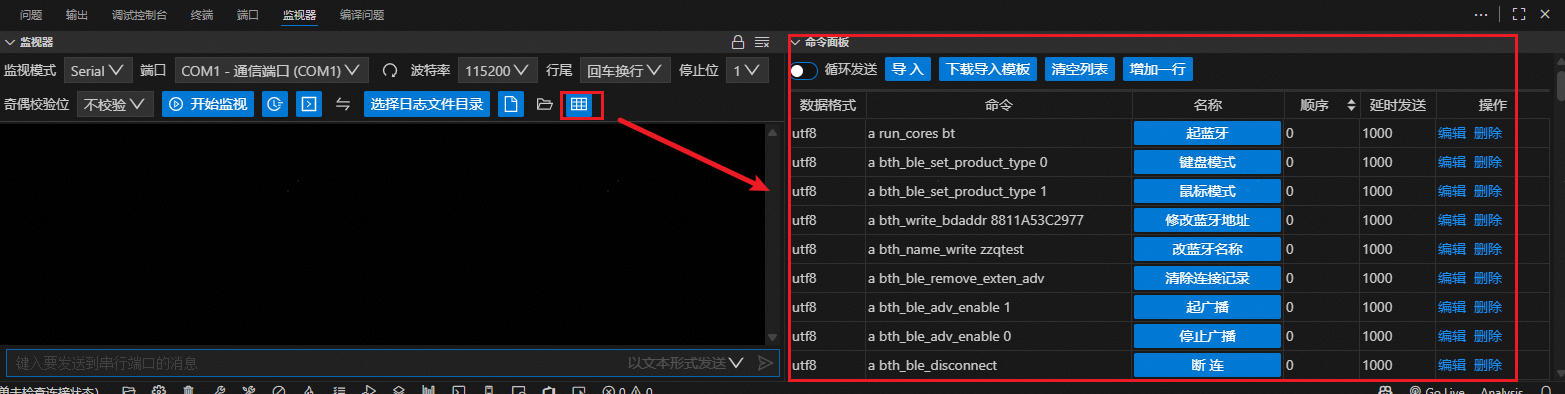Image resolution: width=1565 pixels, height=394 pixels.
Task: Send the 键盘模式 command
Action: tap(1208, 162)
